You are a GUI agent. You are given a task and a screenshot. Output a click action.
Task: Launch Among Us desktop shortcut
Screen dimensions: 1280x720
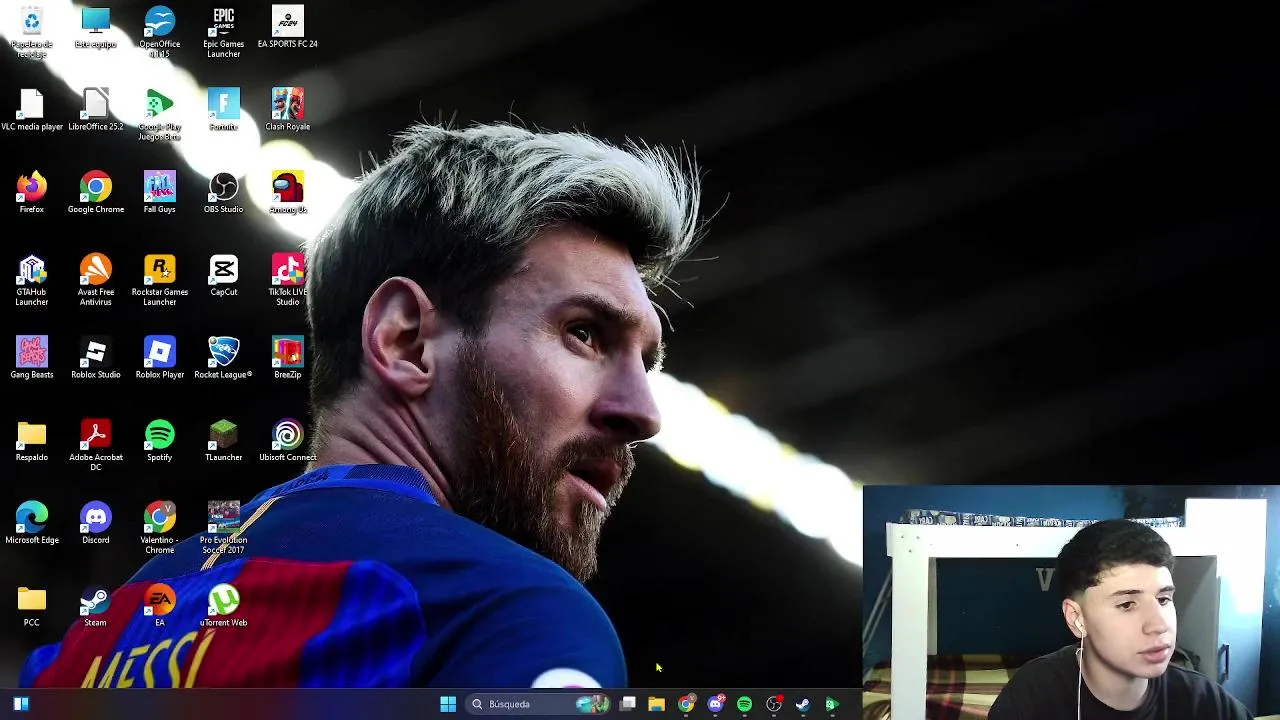pyautogui.click(x=288, y=193)
